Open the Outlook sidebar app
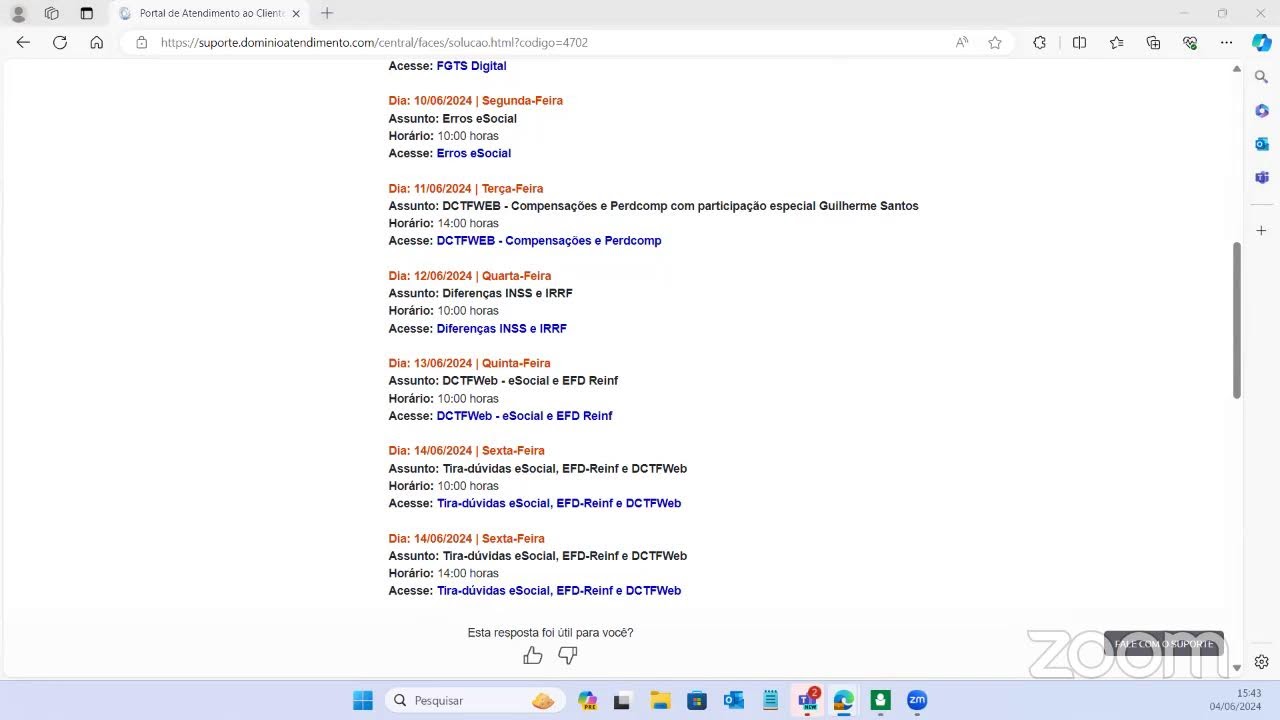The height and width of the screenshot is (720, 1280). point(1262,144)
